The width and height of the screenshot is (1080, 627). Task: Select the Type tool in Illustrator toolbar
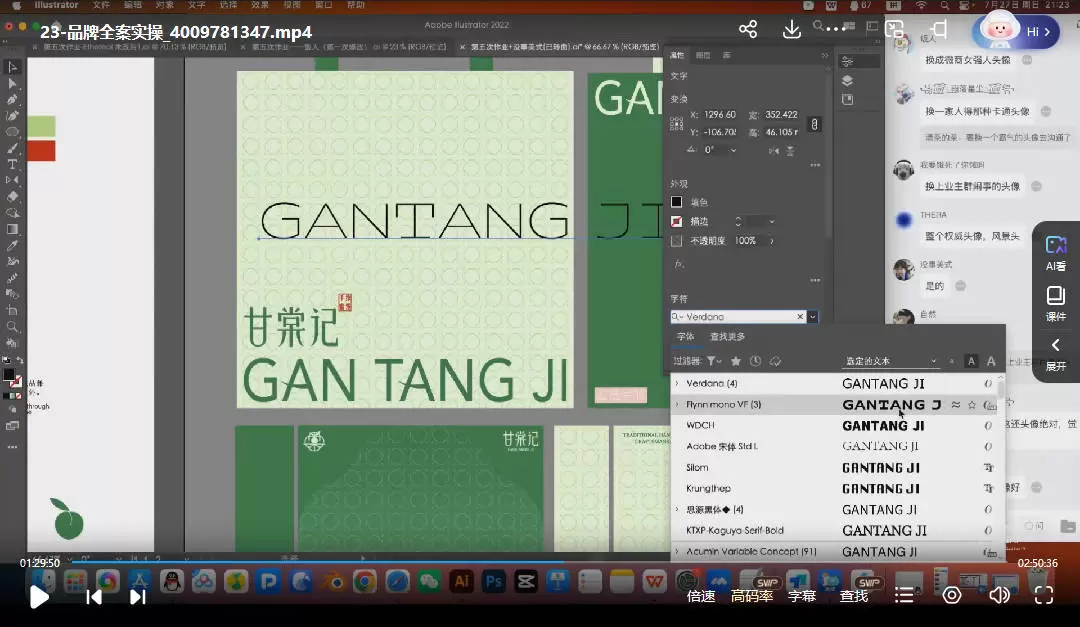(12, 164)
